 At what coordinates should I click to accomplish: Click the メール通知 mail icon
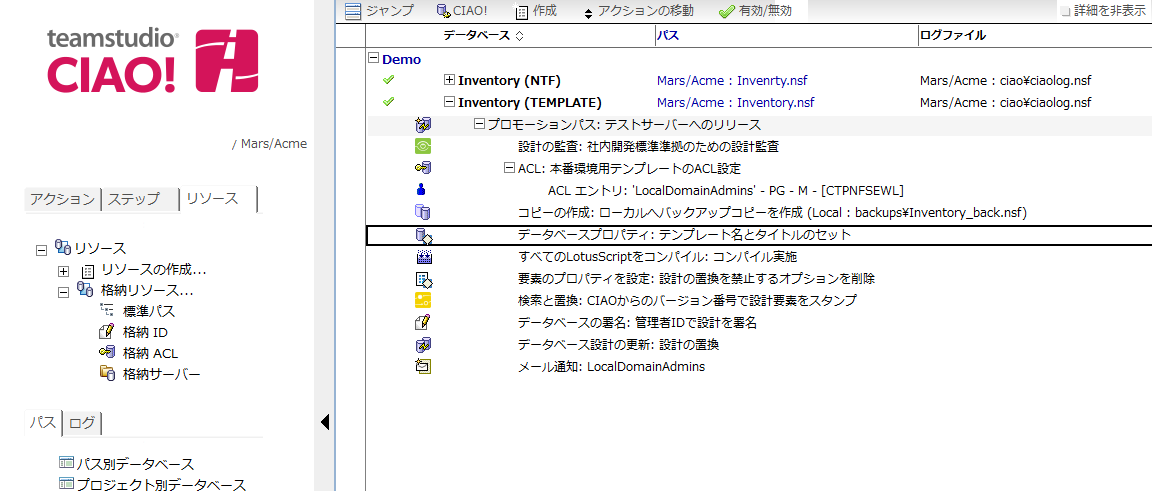pyautogui.click(x=423, y=366)
